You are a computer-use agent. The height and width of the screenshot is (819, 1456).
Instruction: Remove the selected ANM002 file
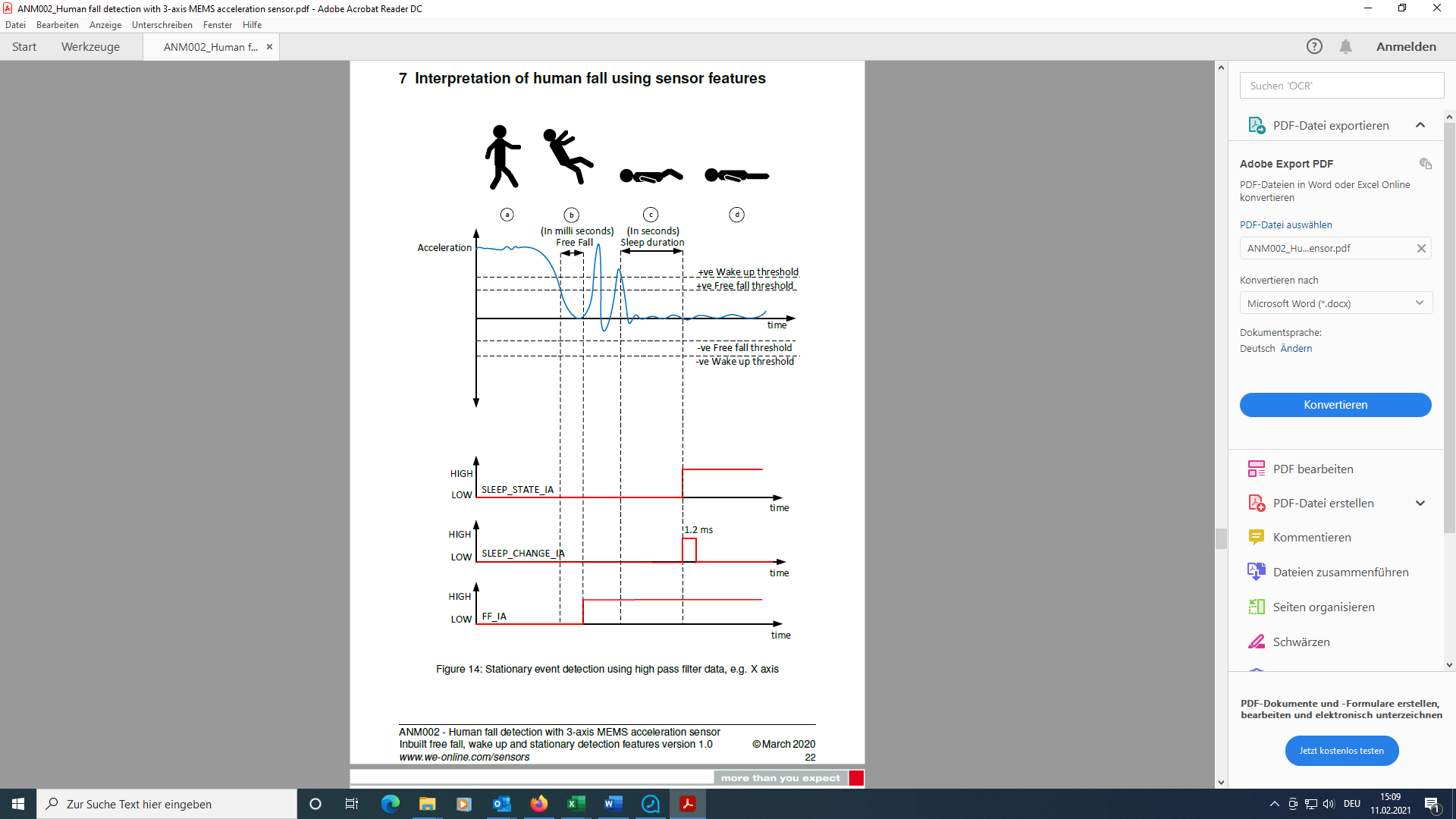pos(1421,248)
